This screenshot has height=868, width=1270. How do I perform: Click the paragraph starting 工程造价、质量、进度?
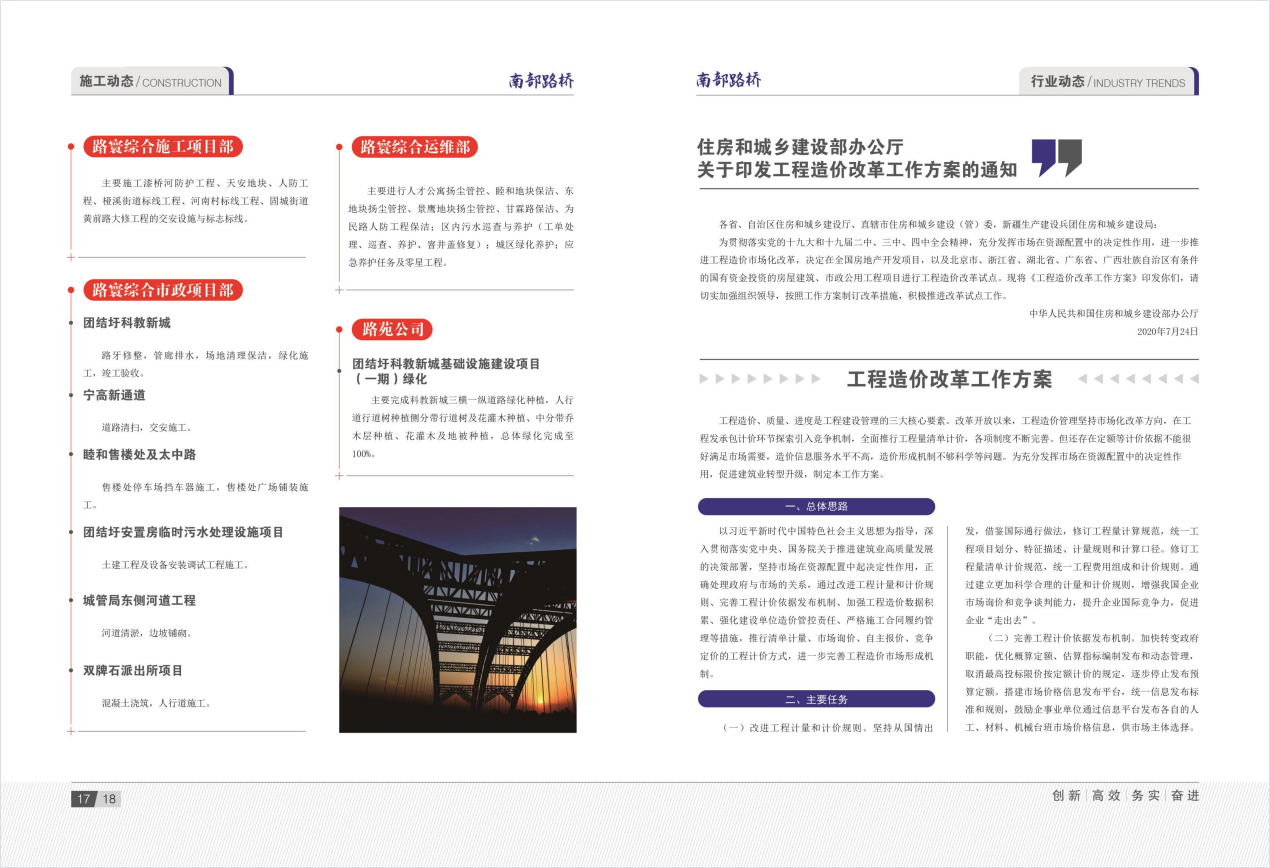point(948,447)
